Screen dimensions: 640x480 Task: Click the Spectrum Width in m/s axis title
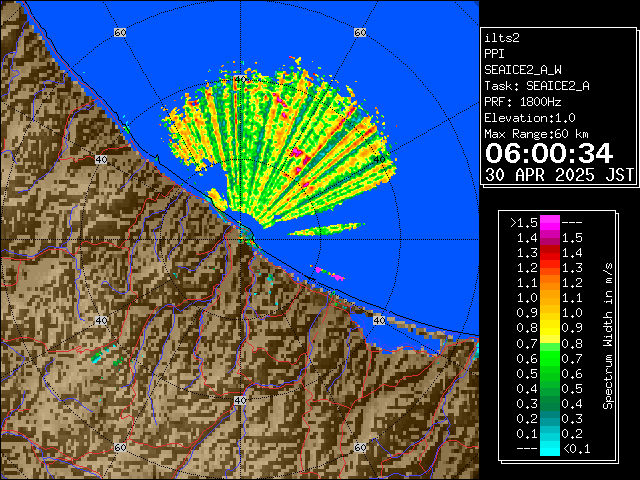click(608, 336)
